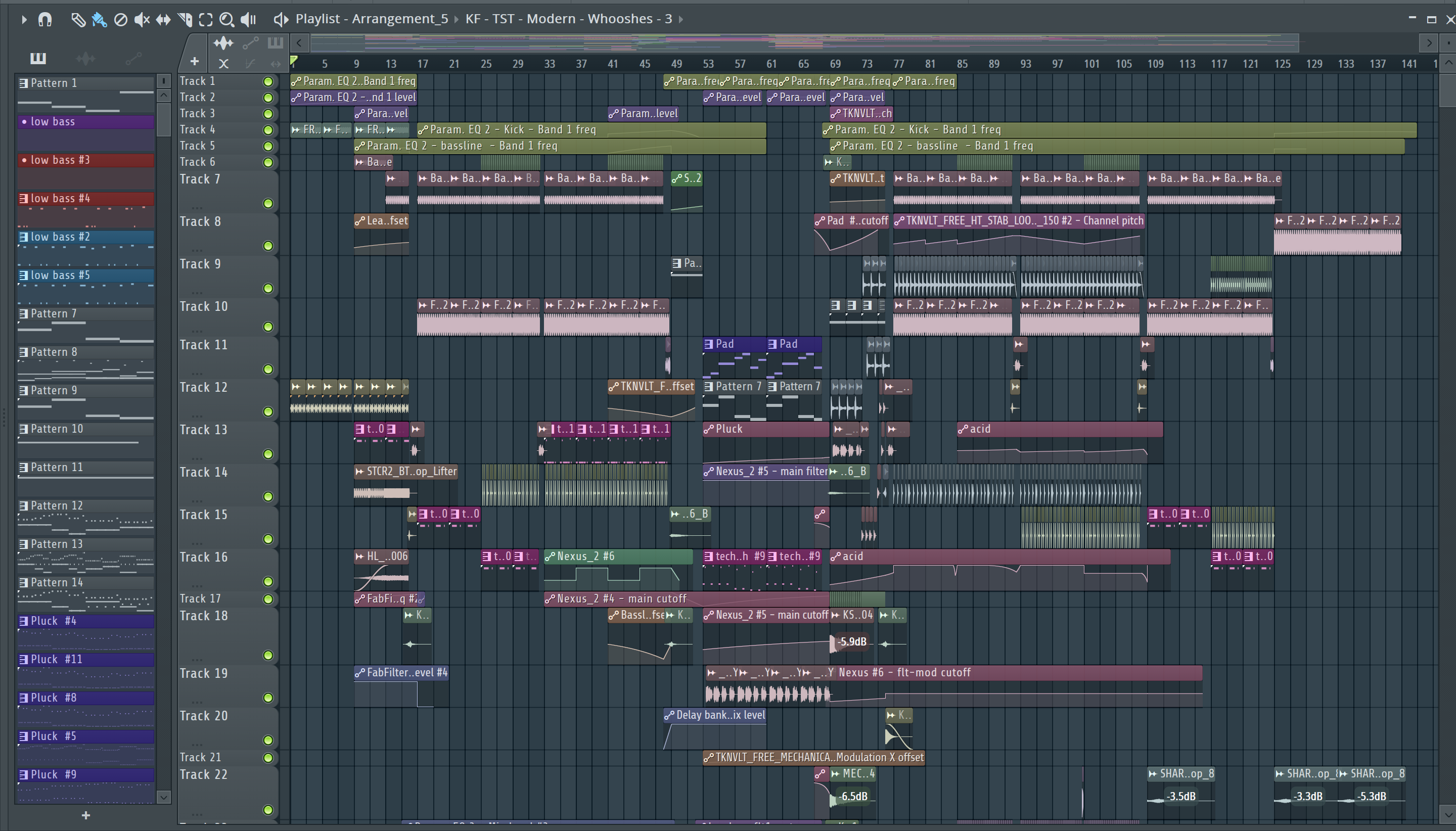Click the greyed stretch arrows icon
The height and width of the screenshot is (831, 1456).
click(276, 64)
